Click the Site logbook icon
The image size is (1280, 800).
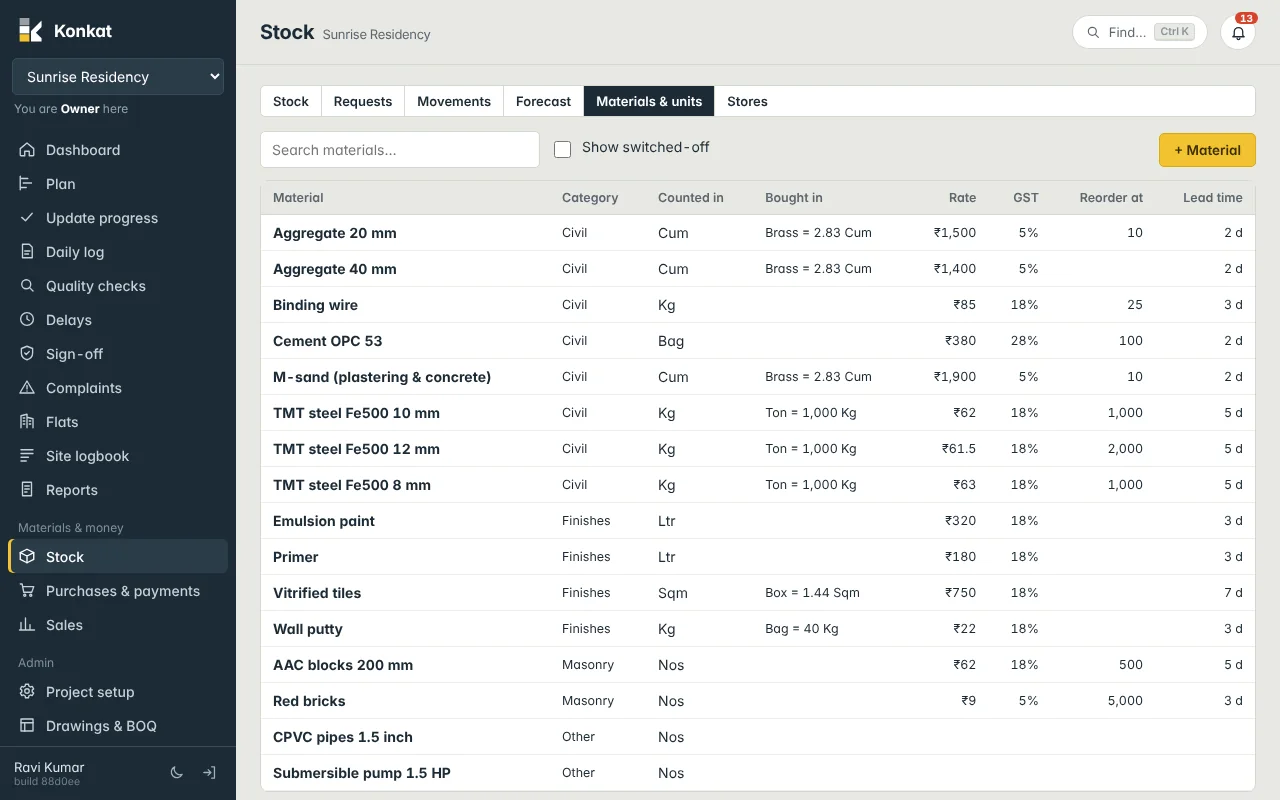coord(27,456)
